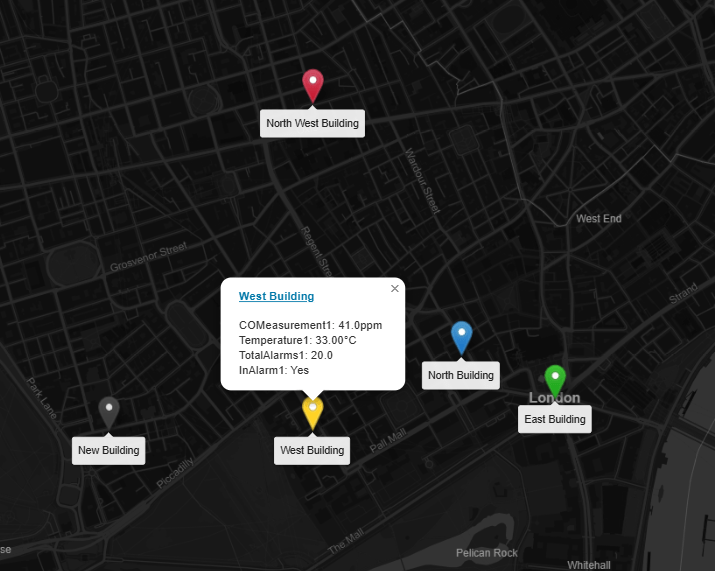The image size is (715, 571).
Task: Click the Whitehall map label
Action: pos(588,564)
